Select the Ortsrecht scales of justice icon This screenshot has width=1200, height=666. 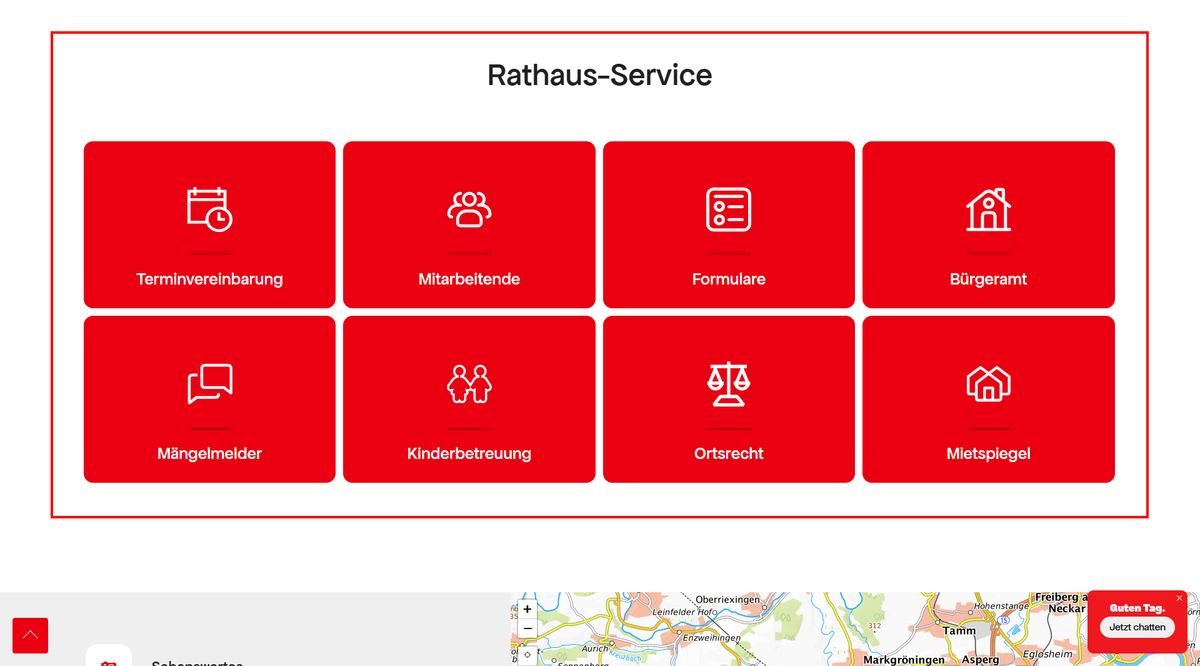(729, 384)
